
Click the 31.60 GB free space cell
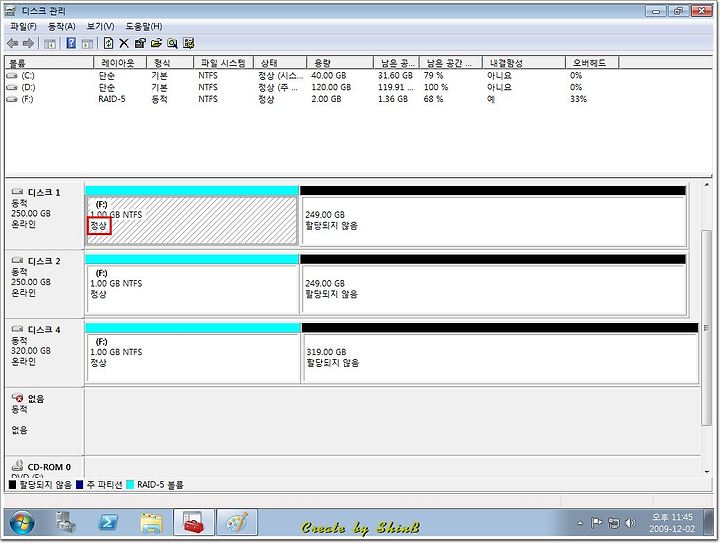click(395, 75)
